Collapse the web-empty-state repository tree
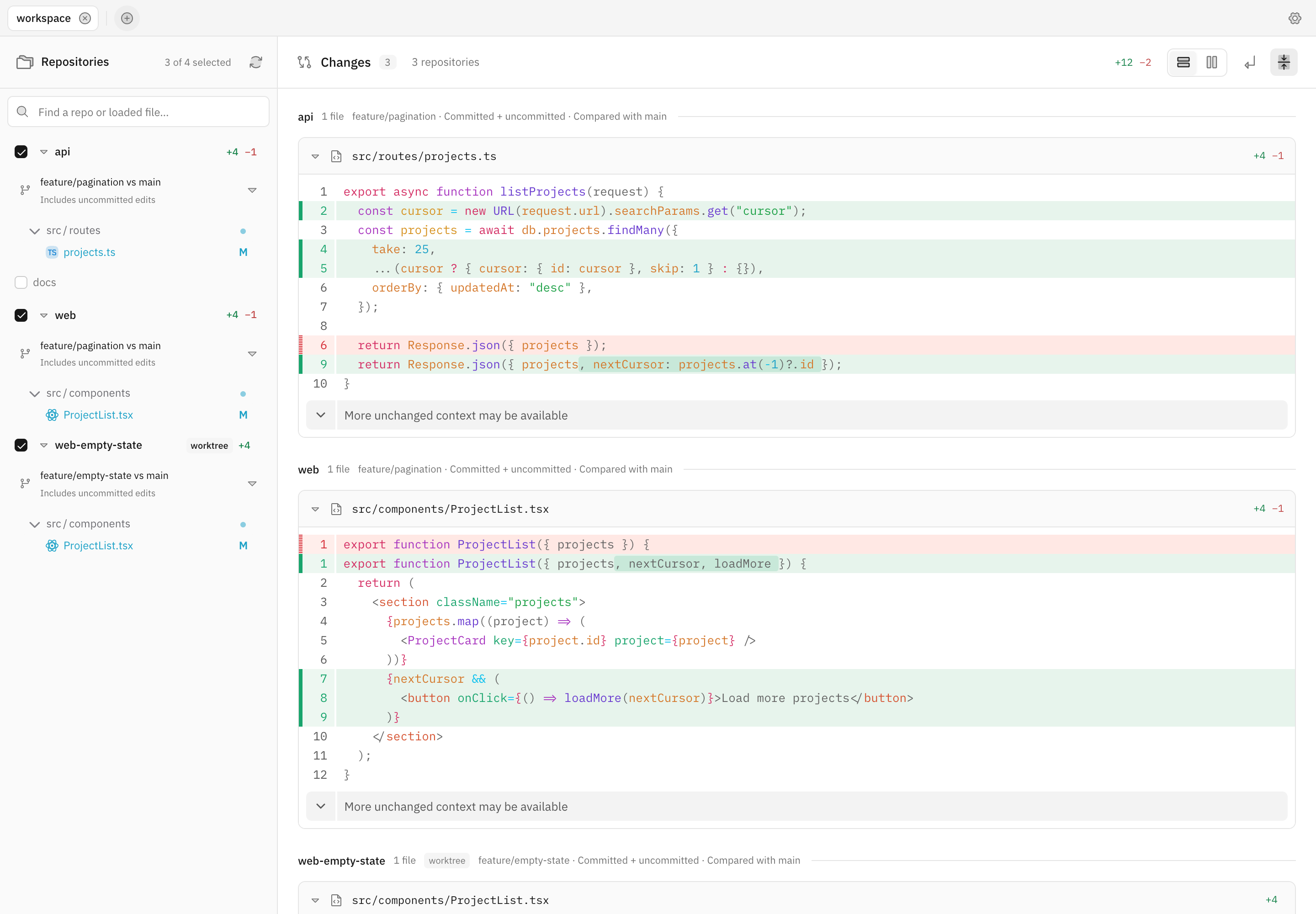The height and width of the screenshot is (914, 1316). 43,445
